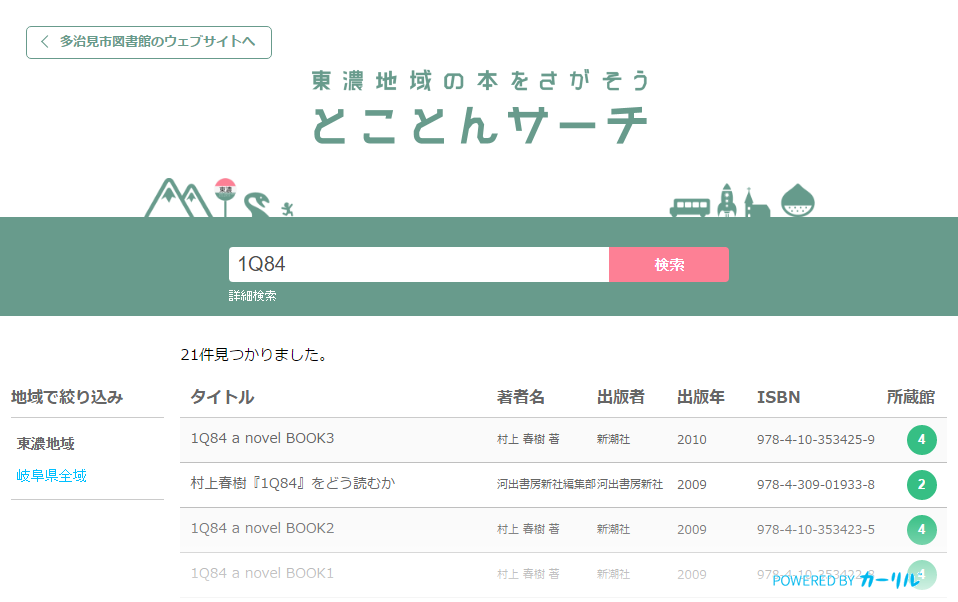
Task: Click the とことんサーチ site logo
Action: [x=480, y=125]
